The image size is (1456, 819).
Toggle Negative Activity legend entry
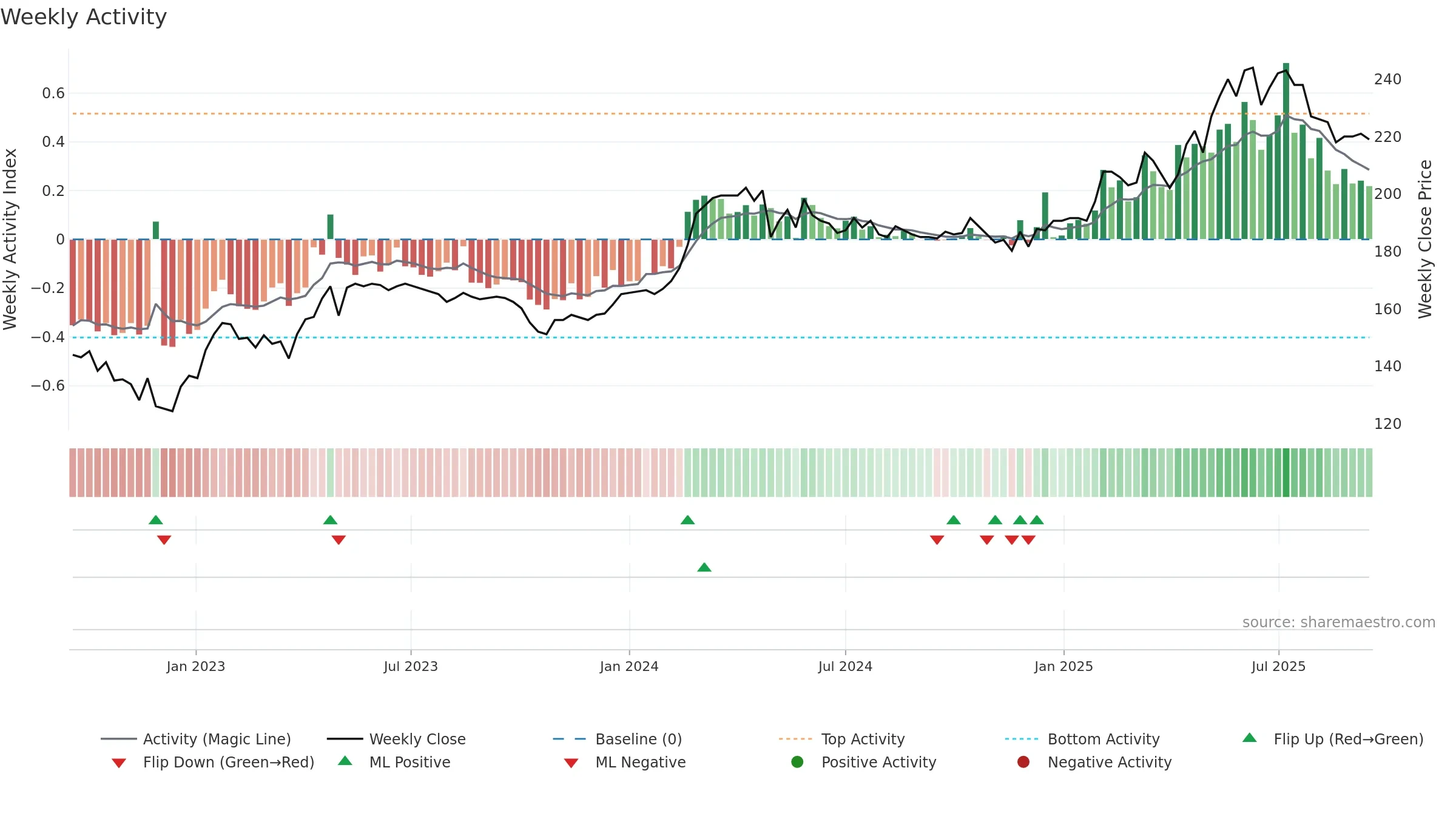[x=1094, y=762]
